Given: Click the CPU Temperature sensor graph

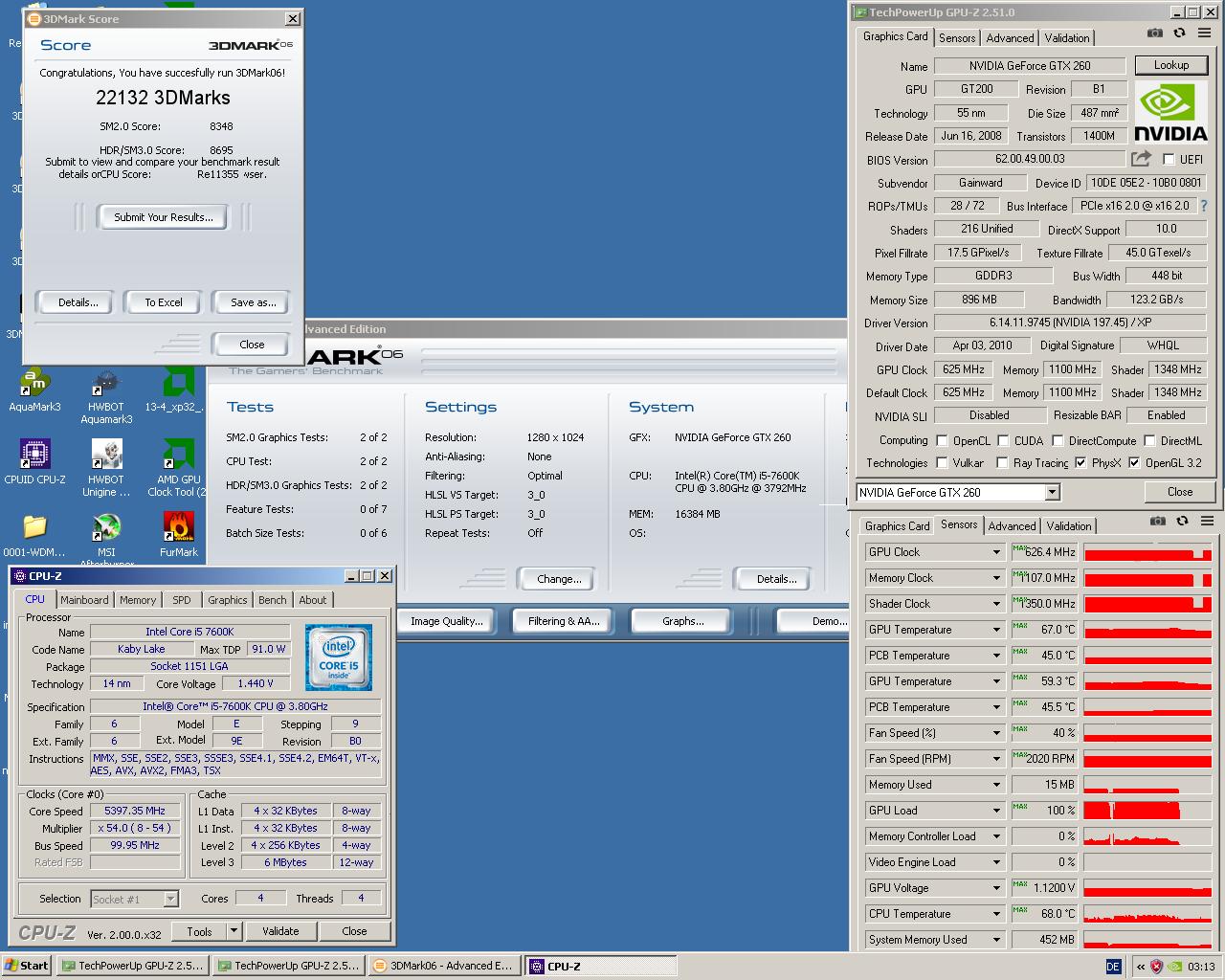Looking at the screenshot, I should 1147,914.
